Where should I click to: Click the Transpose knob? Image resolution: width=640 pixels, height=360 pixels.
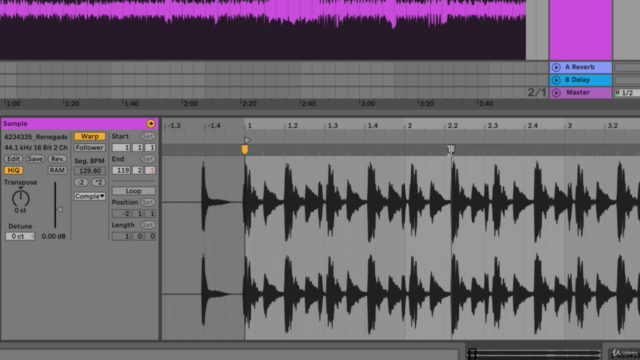click(x=20, y=198)
